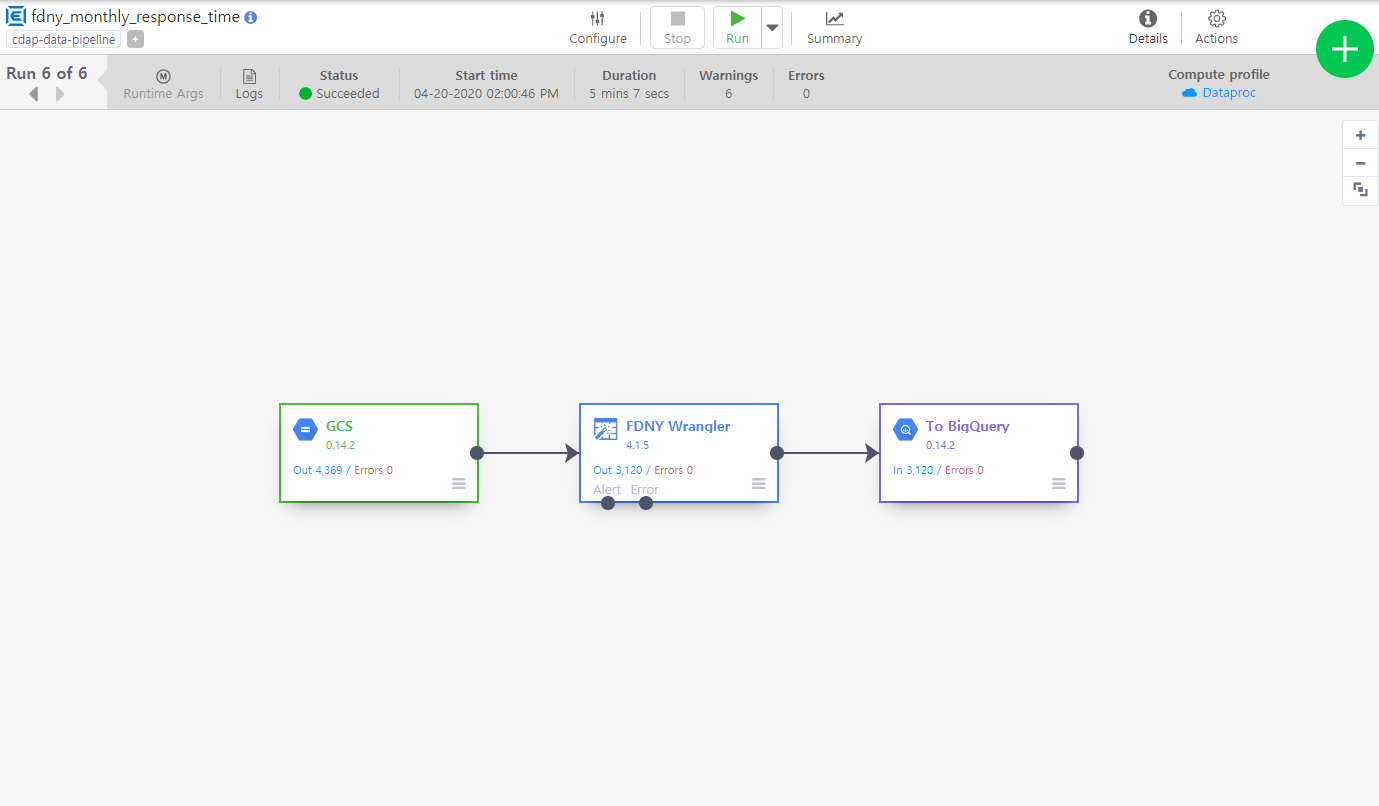Screen dimensions: 1379x806
Task: Select the FDNY Wrangler node title
Action: tap(678, 426)
